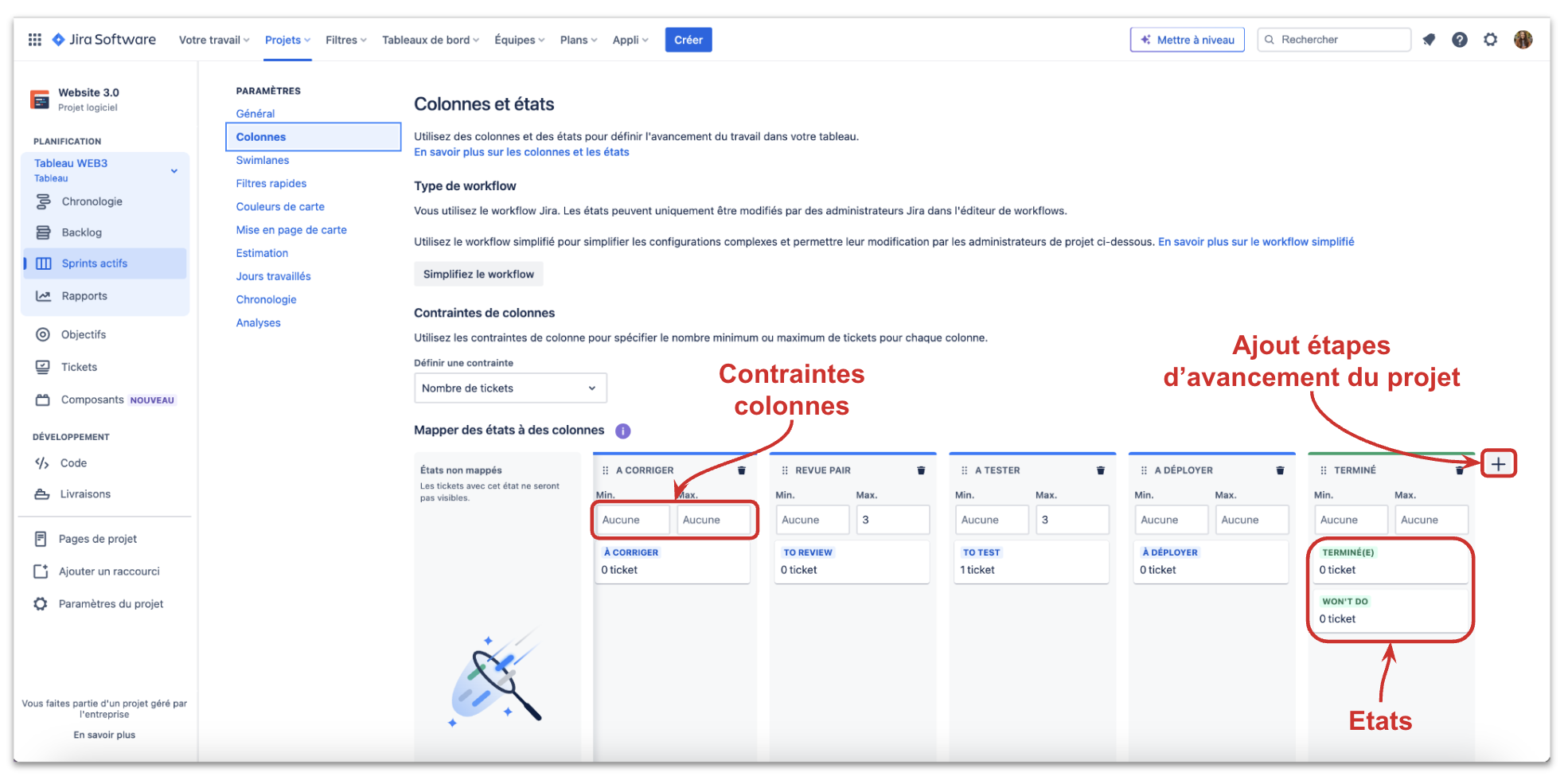Switch to the Swimlanes settings tab
This screenshot has height=780, width=1568.
[x=262, y=160]
